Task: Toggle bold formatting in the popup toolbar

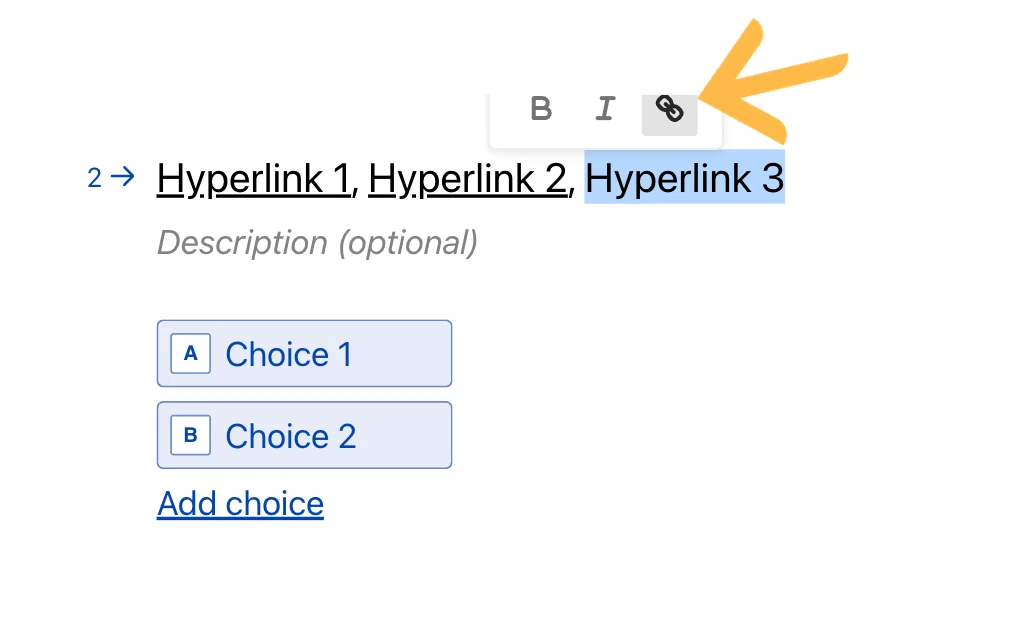Action: (541, 109)
